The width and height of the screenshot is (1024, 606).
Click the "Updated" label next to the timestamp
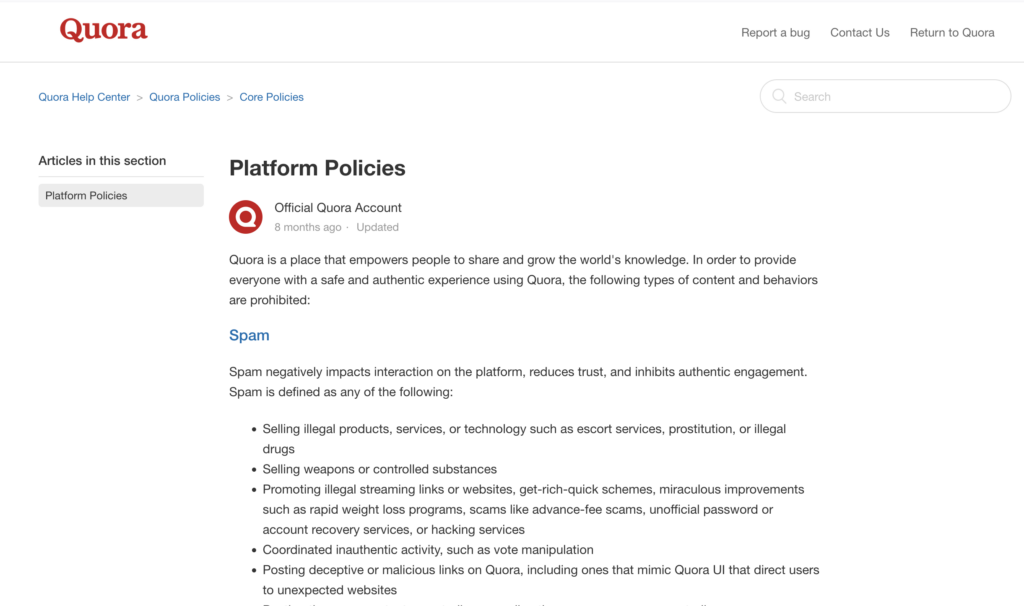377,227
